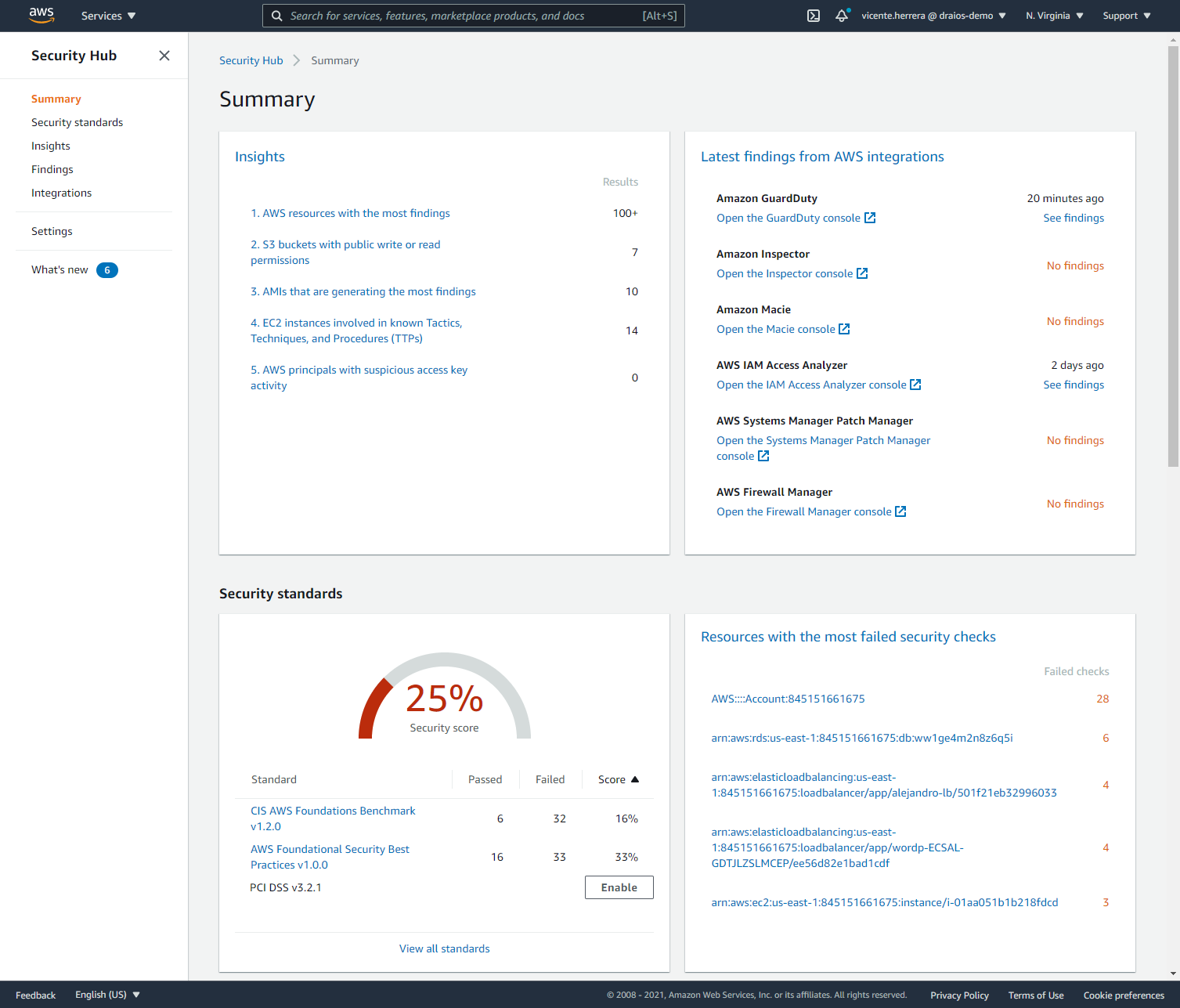Open insight AWS resources with most findings
The image size is (1180, 1008).
click(x=350, y=213)
